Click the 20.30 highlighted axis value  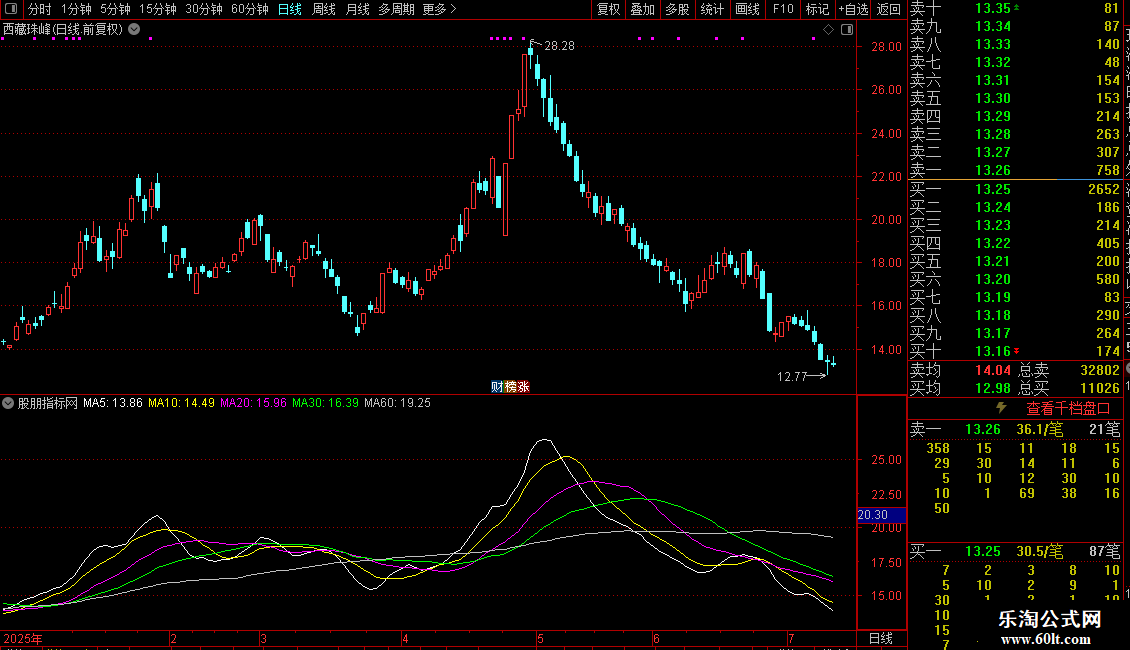click(881, 515)
